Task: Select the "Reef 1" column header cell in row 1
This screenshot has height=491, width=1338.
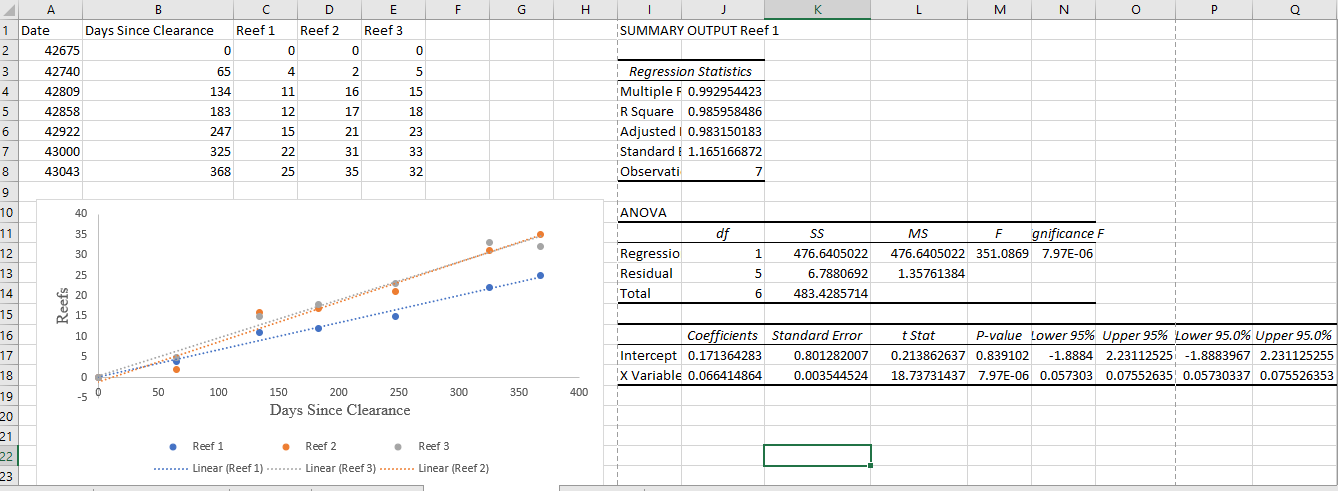Action: [266, 30]
